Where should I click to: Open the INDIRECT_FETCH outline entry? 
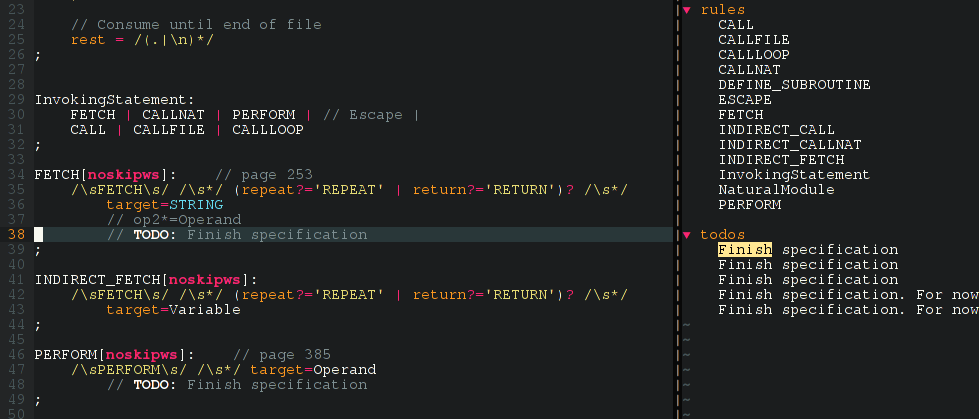point(780,160)
